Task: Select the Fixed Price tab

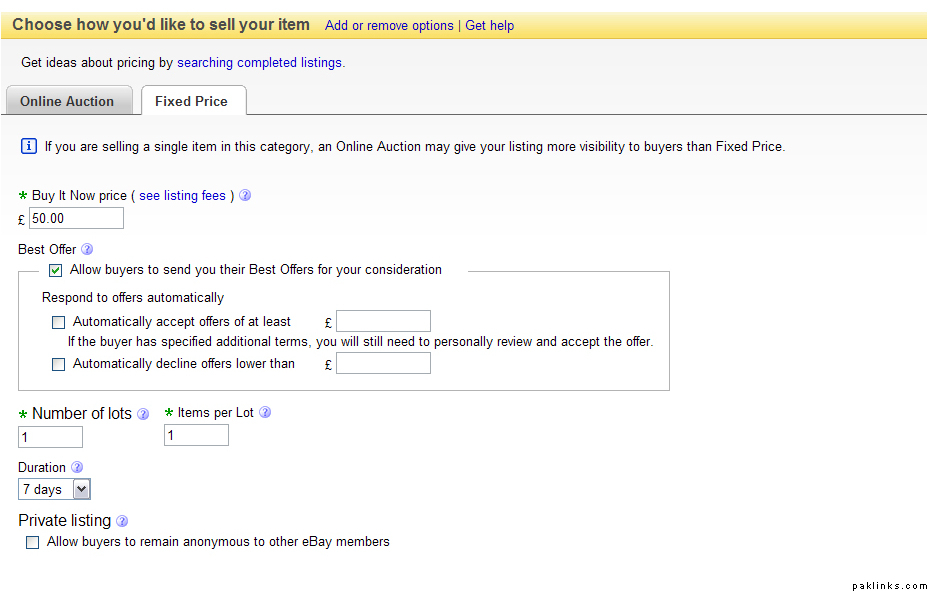Action: pos(191,101)
